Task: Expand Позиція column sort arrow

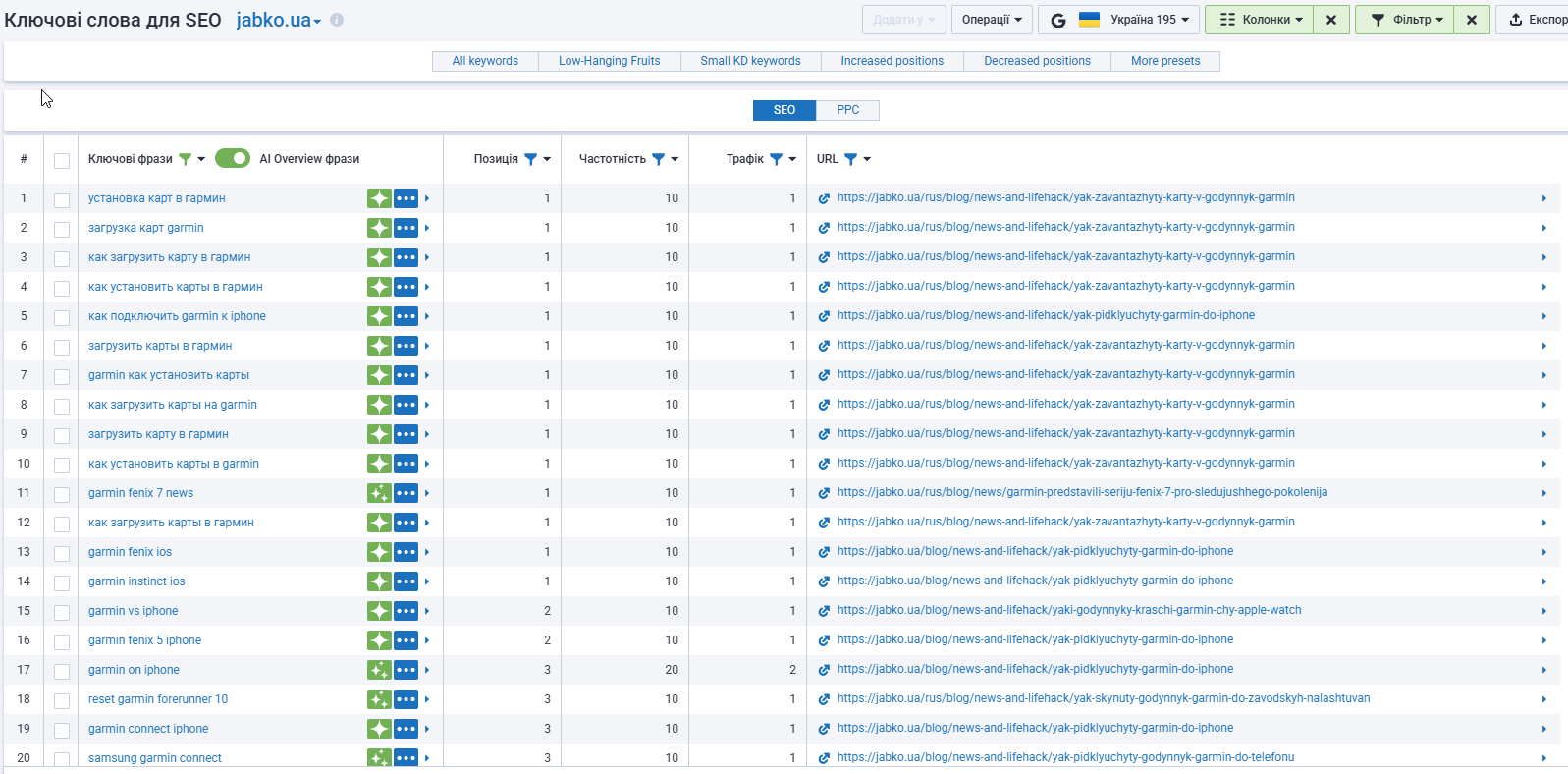Action: click(x=547, y=159)
